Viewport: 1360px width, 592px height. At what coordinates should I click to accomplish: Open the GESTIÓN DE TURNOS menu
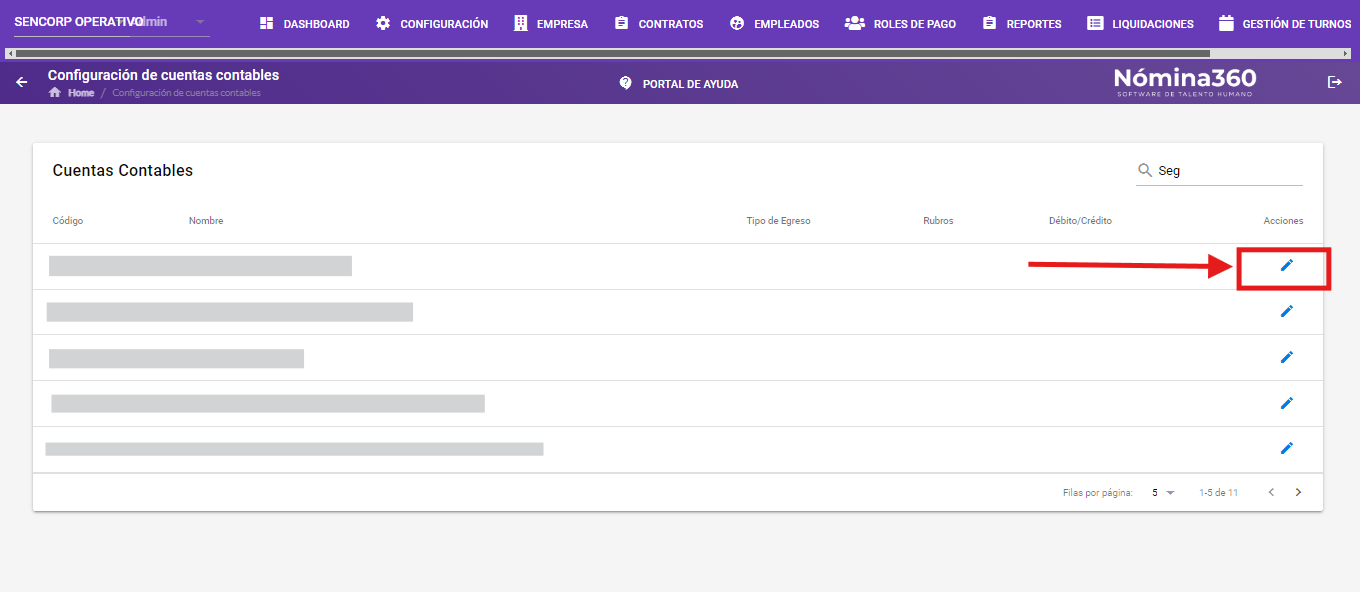coord(1285,23)
